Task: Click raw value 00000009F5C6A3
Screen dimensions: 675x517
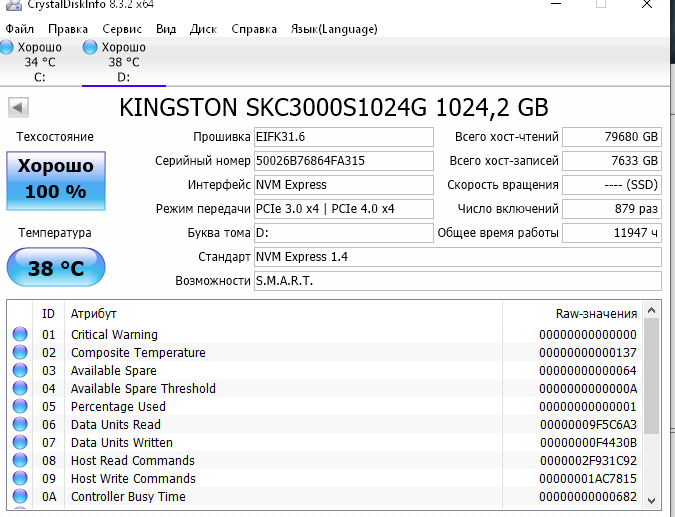Action: pyautogui.click(x=588, y=425)
